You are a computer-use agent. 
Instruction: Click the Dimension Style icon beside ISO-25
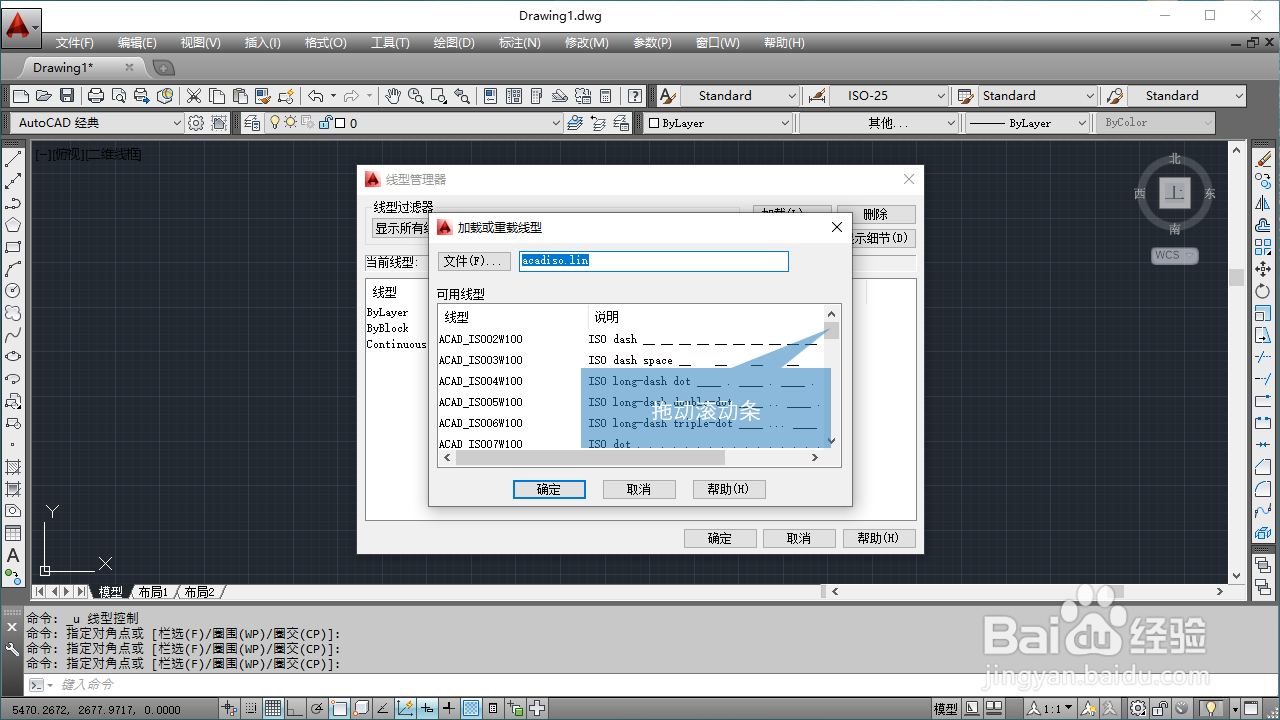(817, 96)
